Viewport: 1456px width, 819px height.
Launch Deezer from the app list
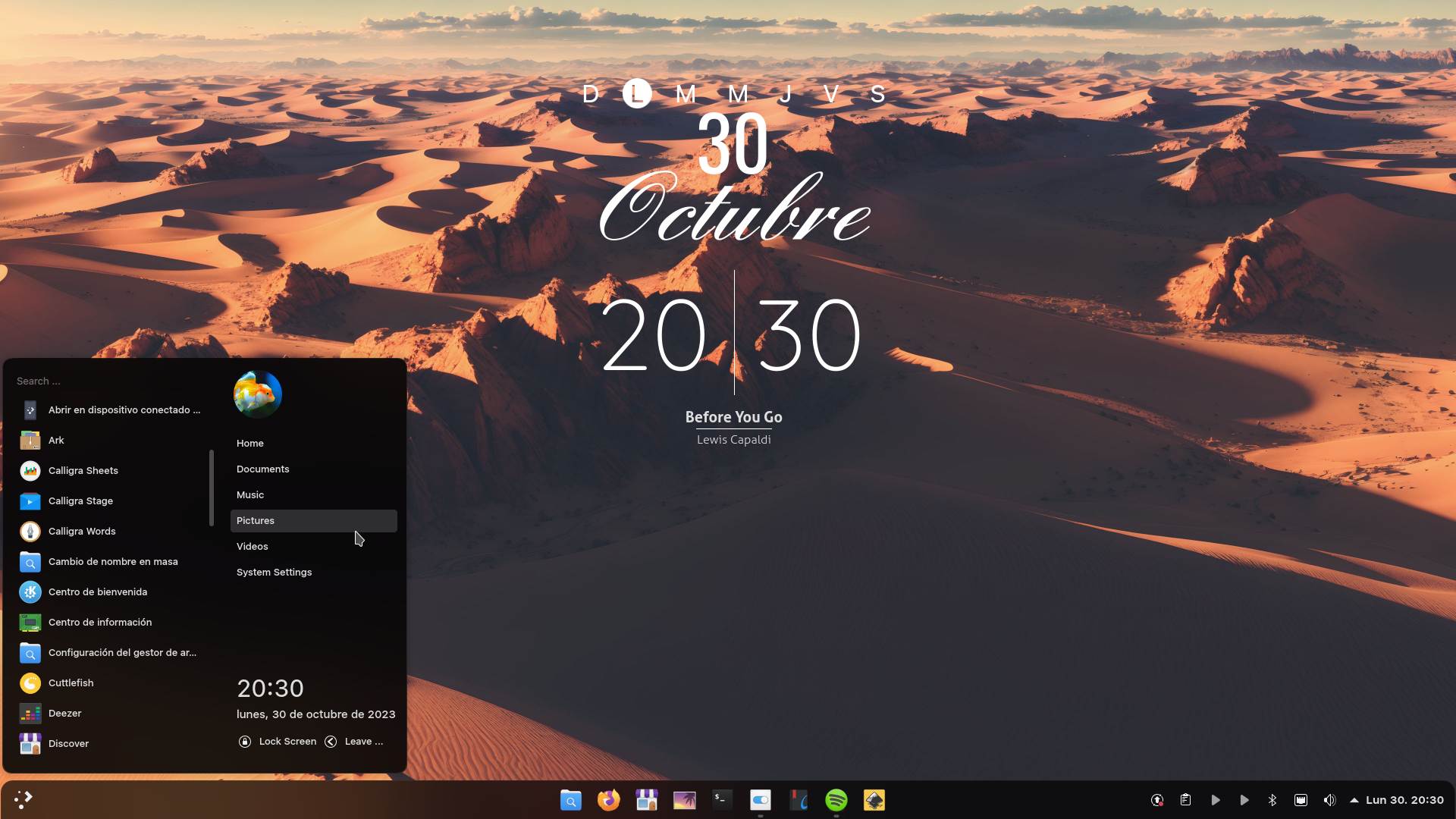click(112, 714)
